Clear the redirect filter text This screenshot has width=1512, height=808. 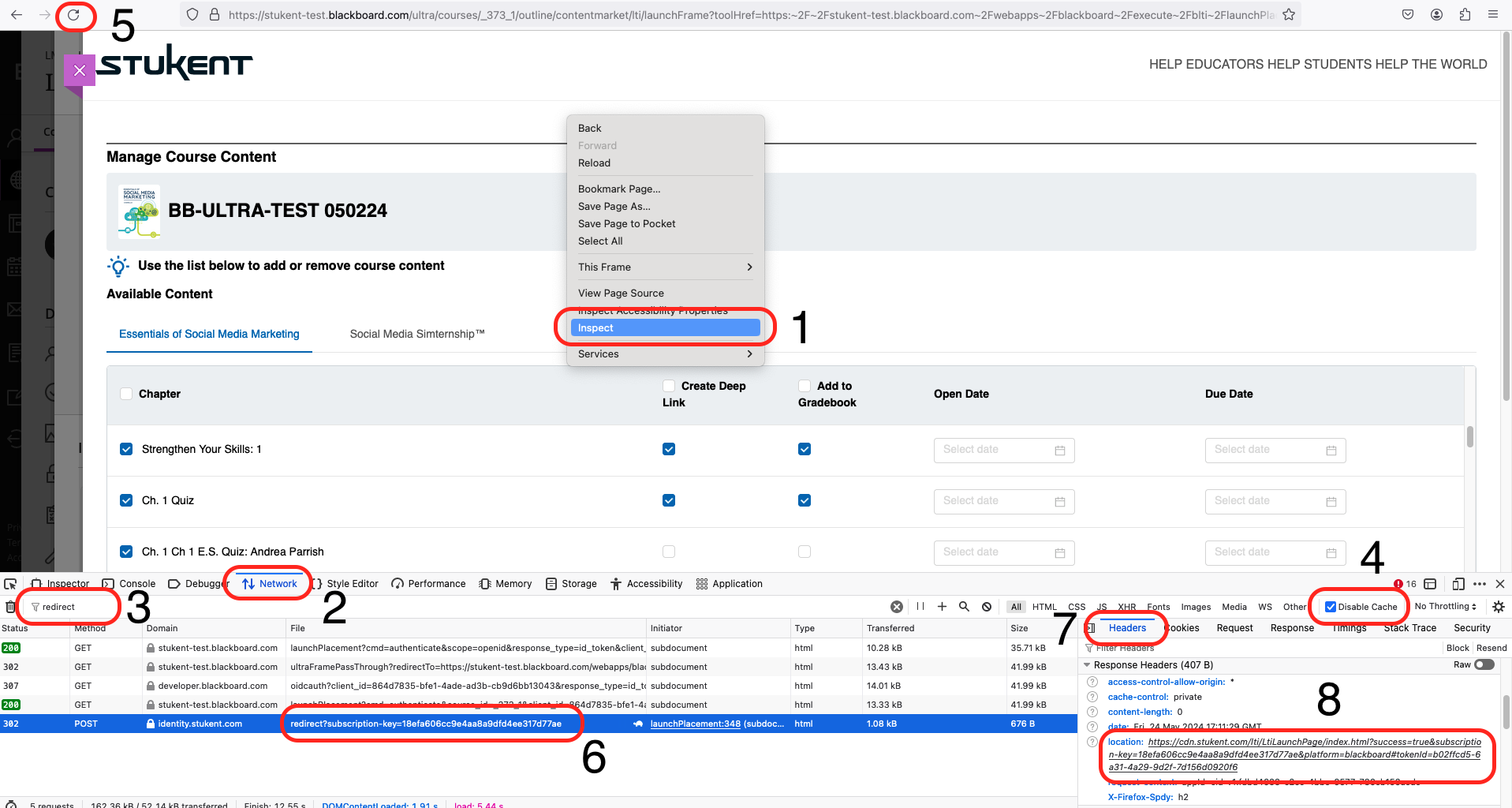click(897, 607)
